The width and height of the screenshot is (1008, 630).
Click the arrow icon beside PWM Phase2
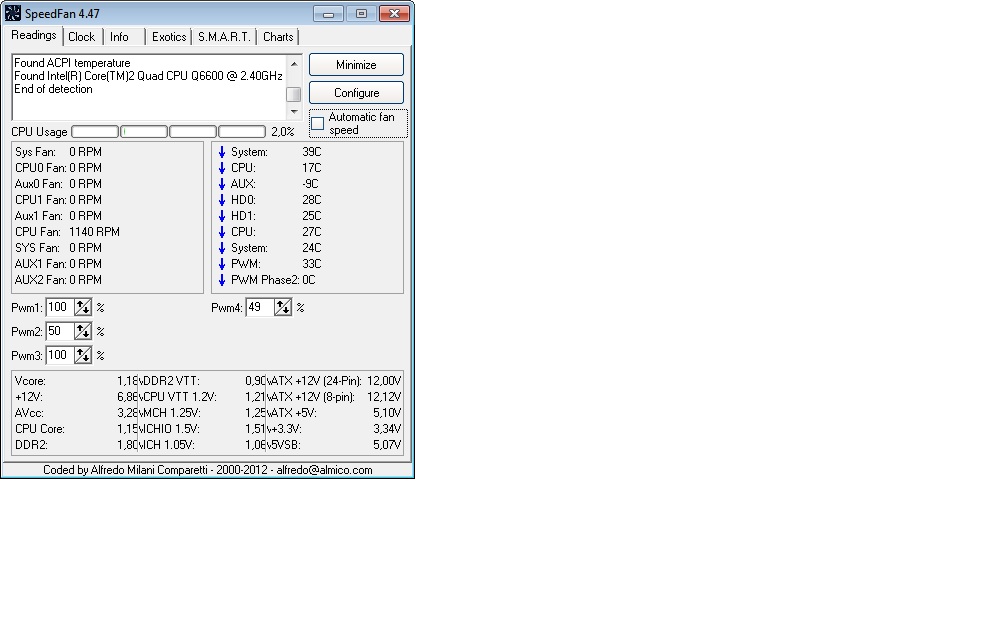[222, 280]
